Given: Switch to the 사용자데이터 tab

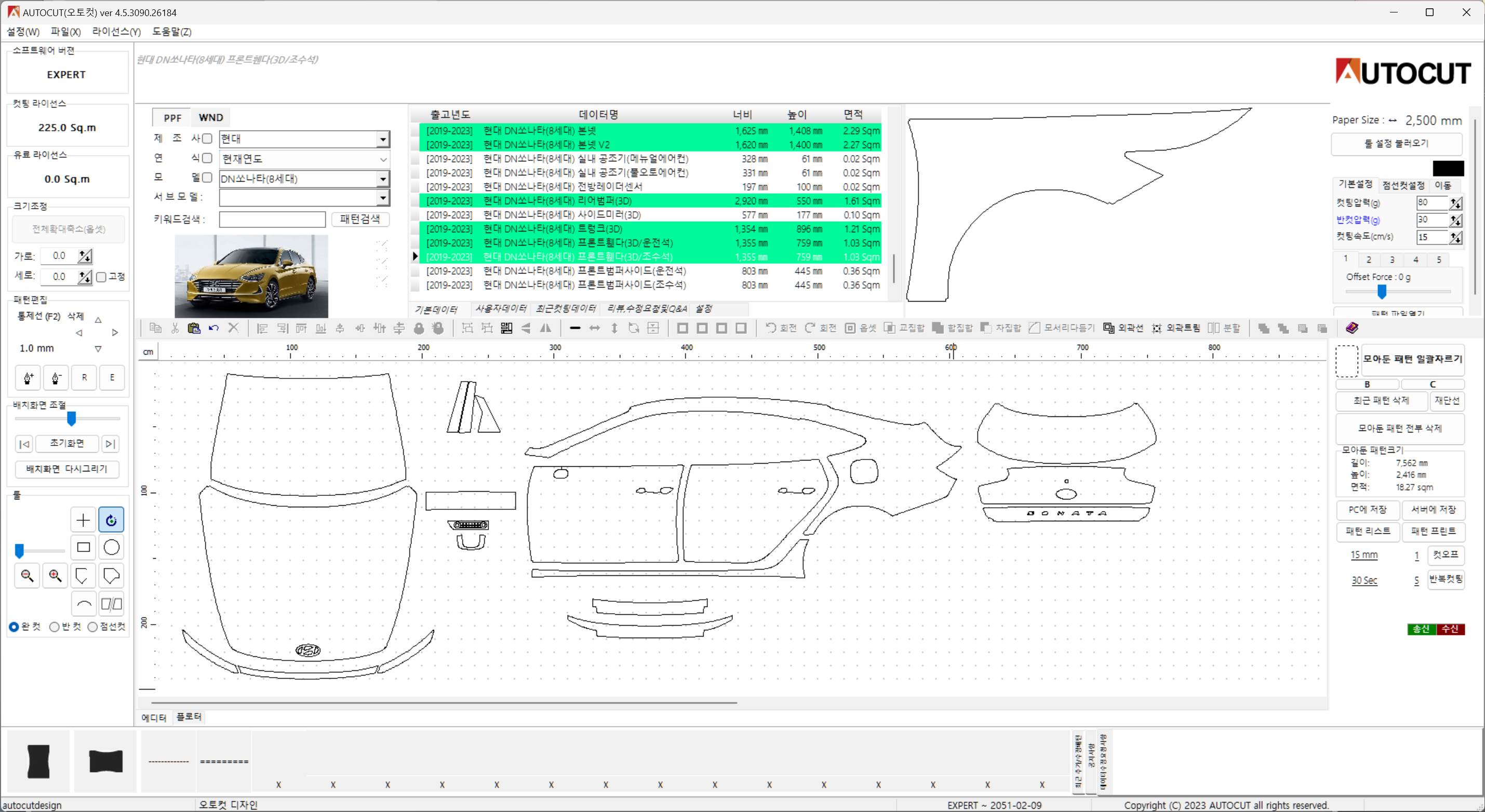Looking at the screenshot, I should 500,309.
